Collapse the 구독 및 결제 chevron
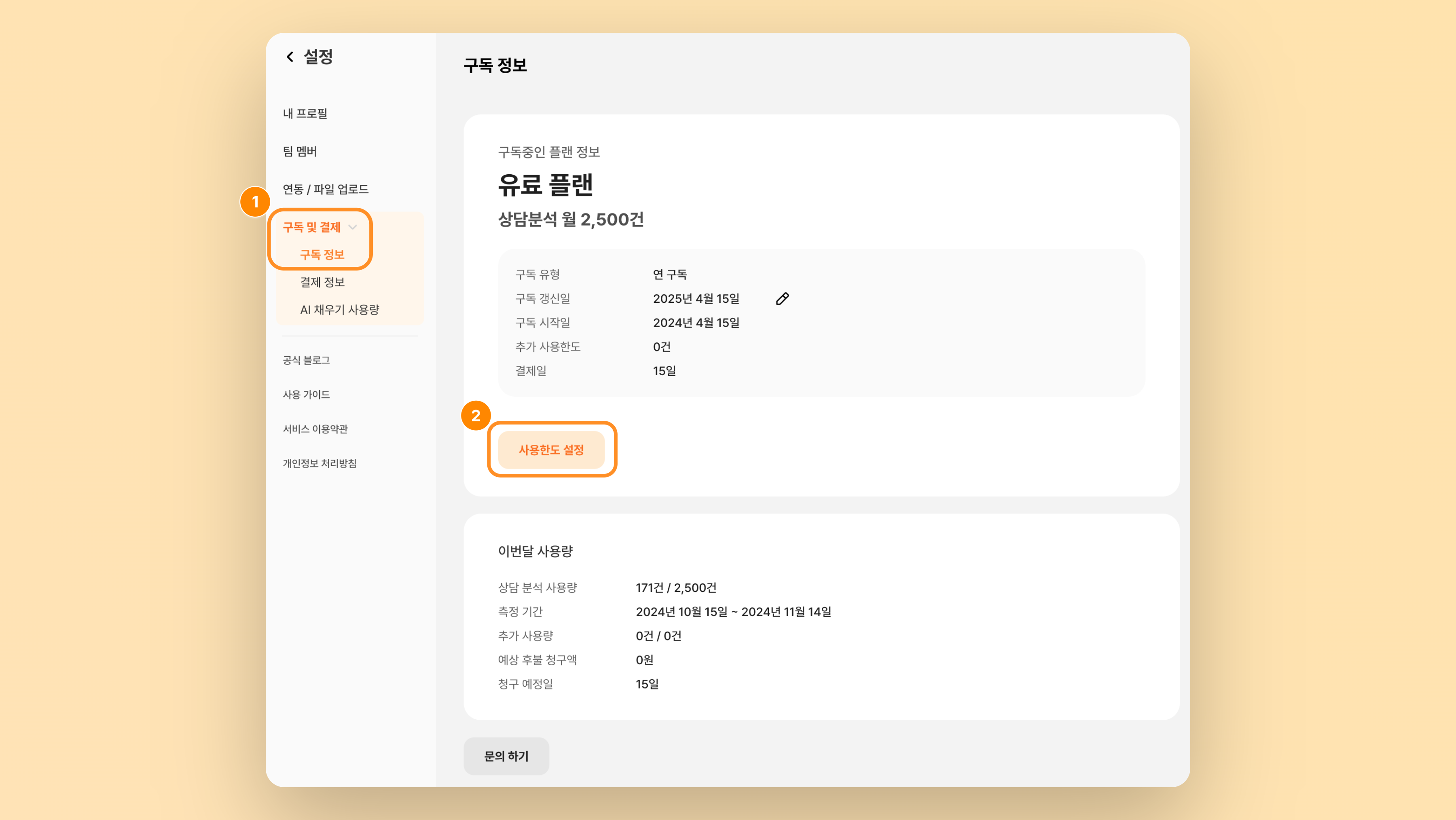 [353, 227]
